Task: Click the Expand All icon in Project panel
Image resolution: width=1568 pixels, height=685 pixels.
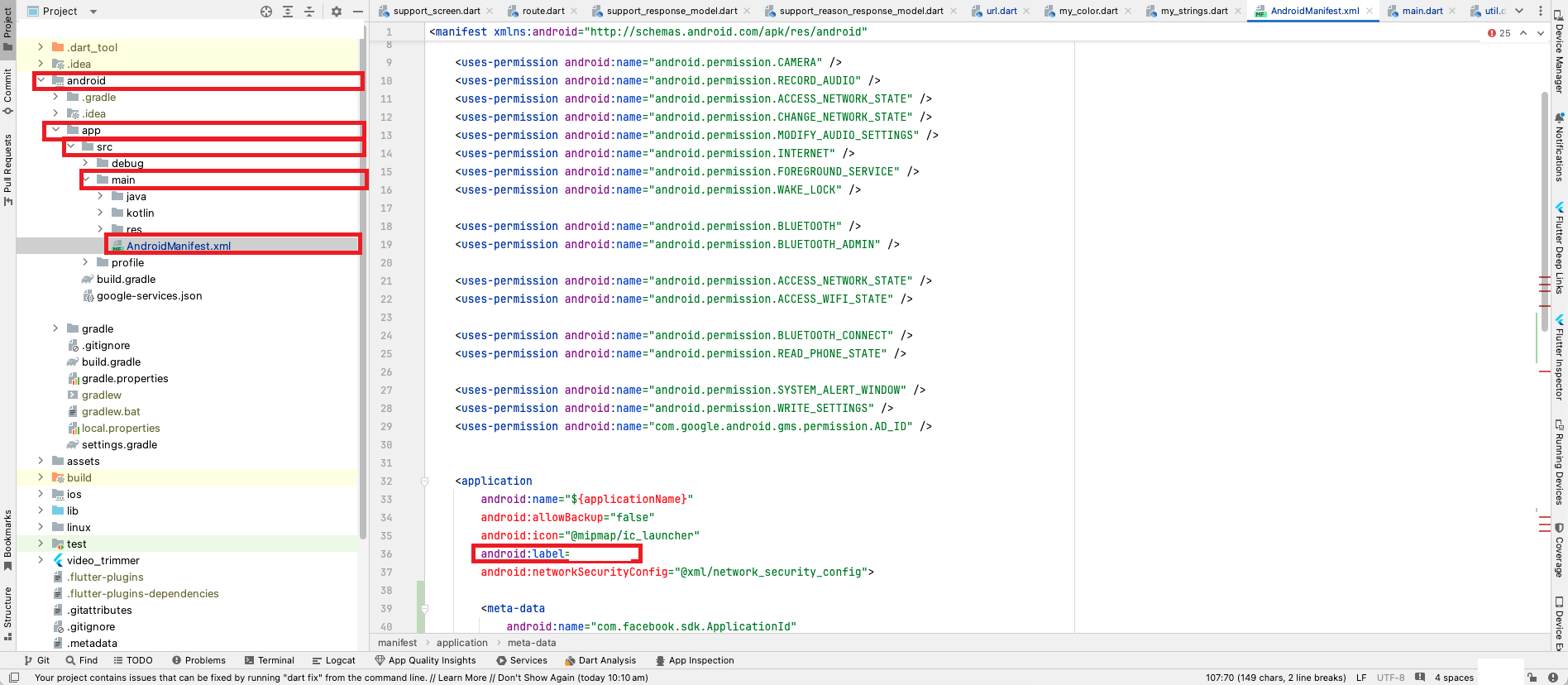Action: click(288, 12)
